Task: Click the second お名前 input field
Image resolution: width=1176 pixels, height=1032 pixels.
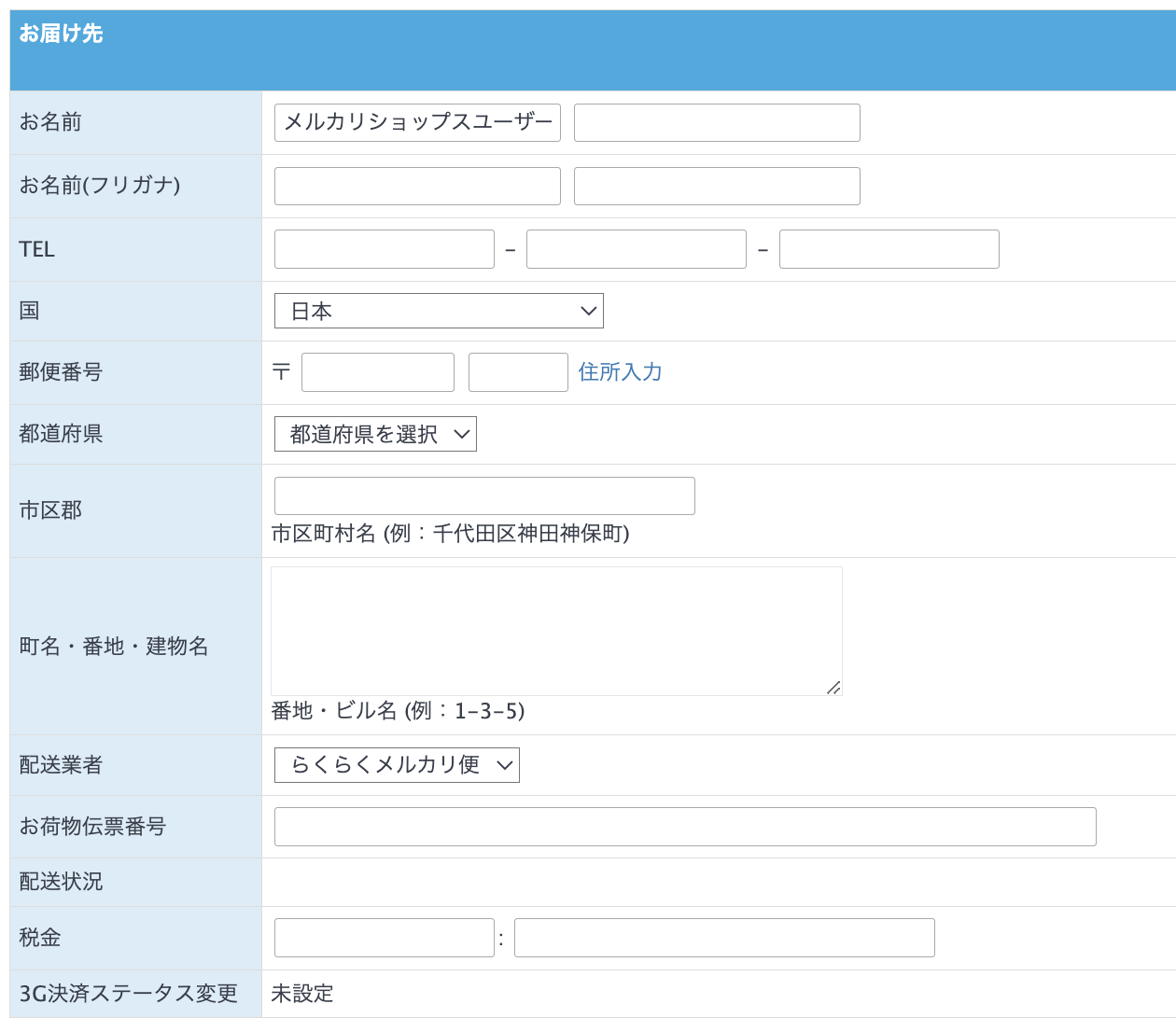Action: pyautogui.click(x=716, y=122)
